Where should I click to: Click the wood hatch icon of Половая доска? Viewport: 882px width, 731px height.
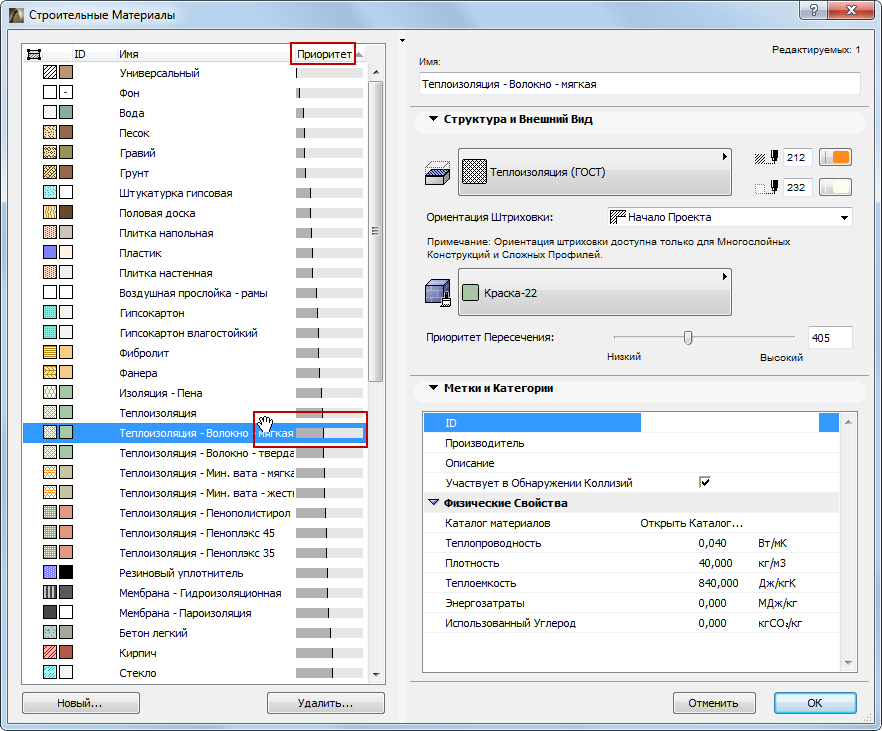50,212
